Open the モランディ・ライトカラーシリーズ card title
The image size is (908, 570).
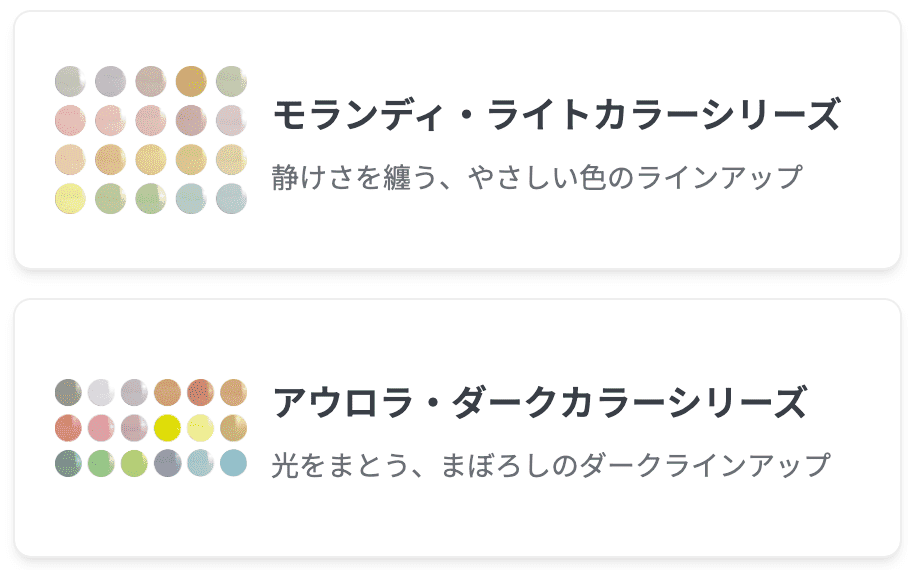coord(555,116)
